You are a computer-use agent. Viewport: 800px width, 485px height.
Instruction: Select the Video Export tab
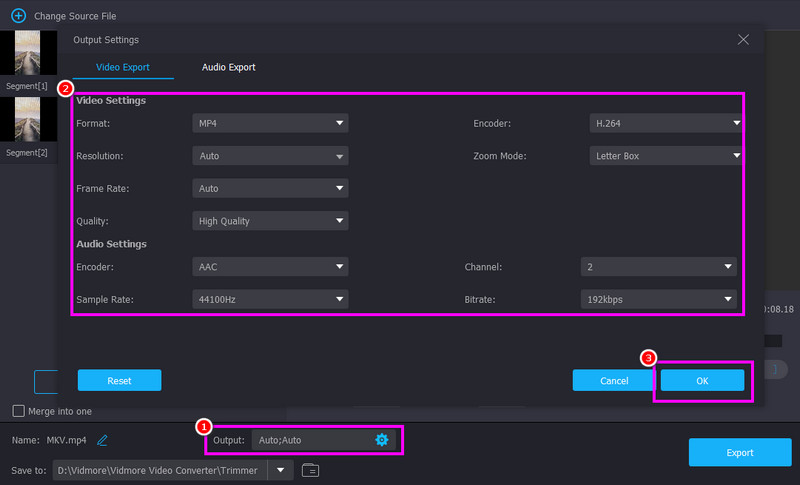pyautogui.click(x=123, y=67)
